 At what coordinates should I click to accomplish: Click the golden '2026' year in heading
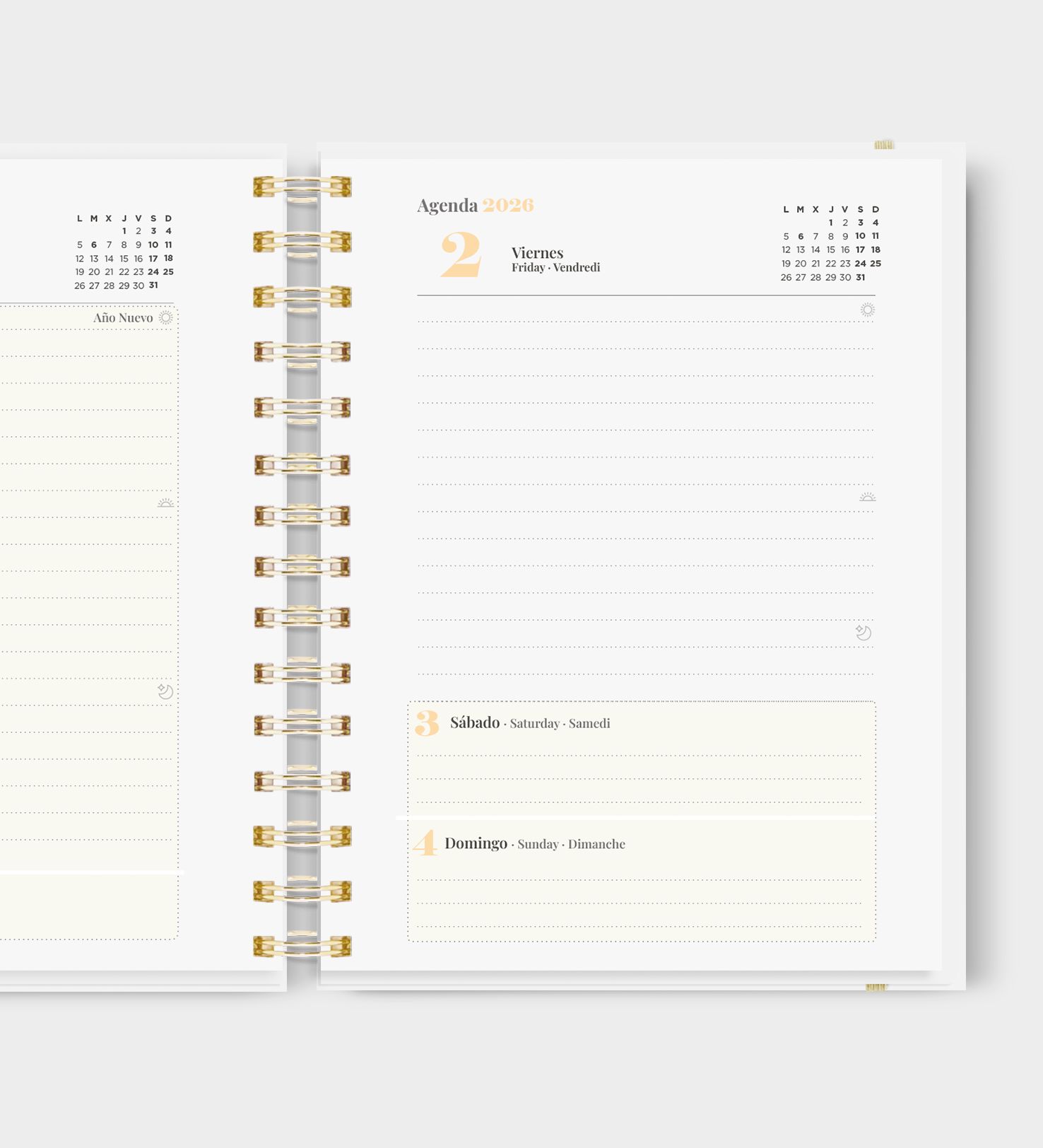[508, 205]
